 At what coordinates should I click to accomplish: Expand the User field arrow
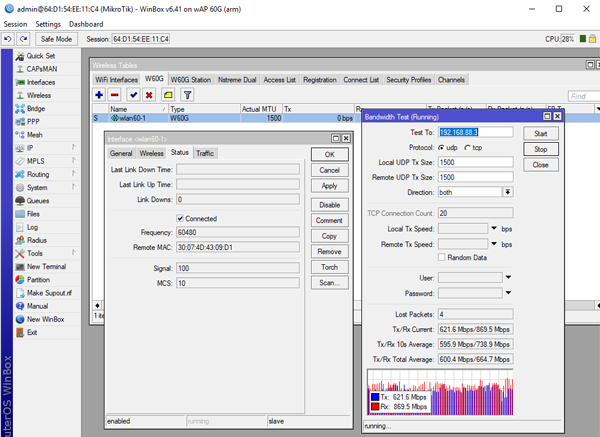(x=508, y=277)
